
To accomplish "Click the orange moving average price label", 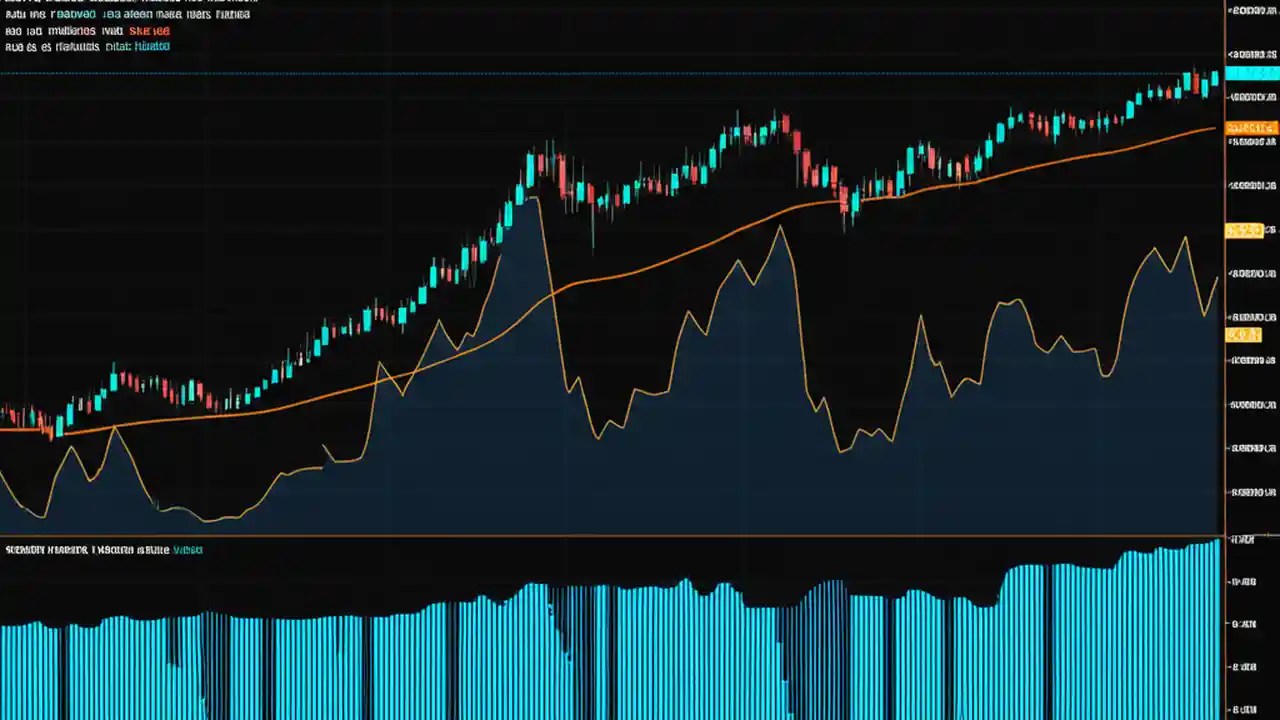I will coord(1250,127).
